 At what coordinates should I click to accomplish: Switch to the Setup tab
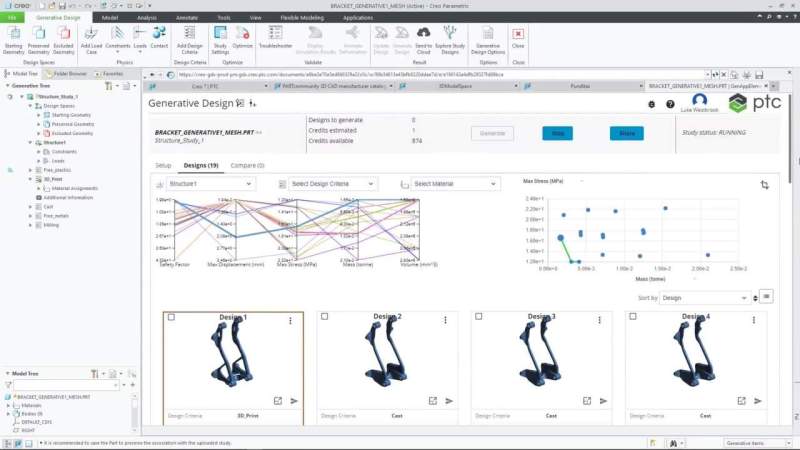(x=163, y=165)
